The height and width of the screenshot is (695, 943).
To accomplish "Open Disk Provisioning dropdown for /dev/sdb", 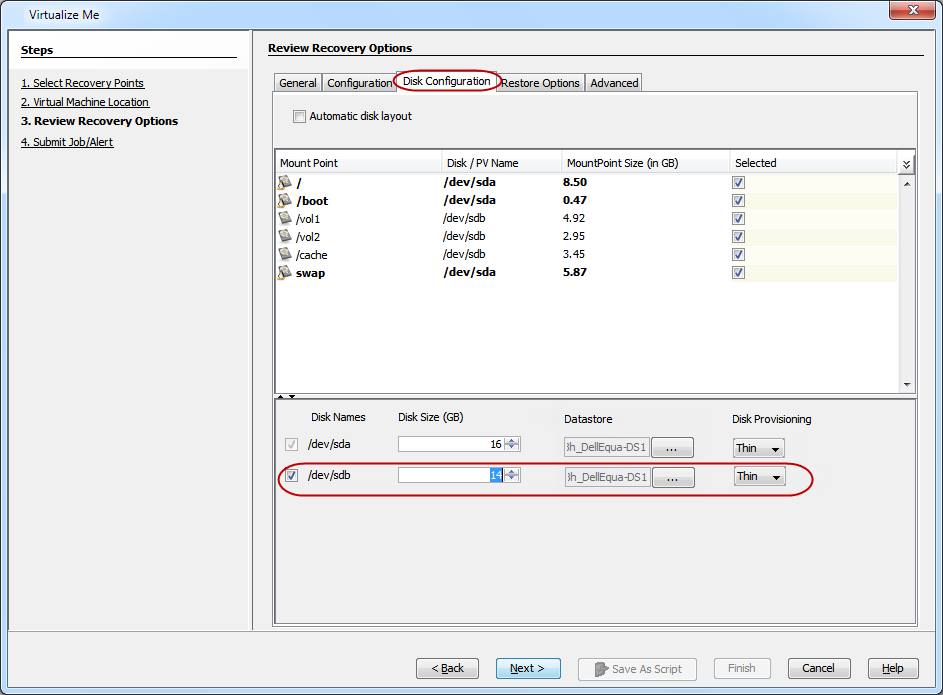I will (759, 477).
